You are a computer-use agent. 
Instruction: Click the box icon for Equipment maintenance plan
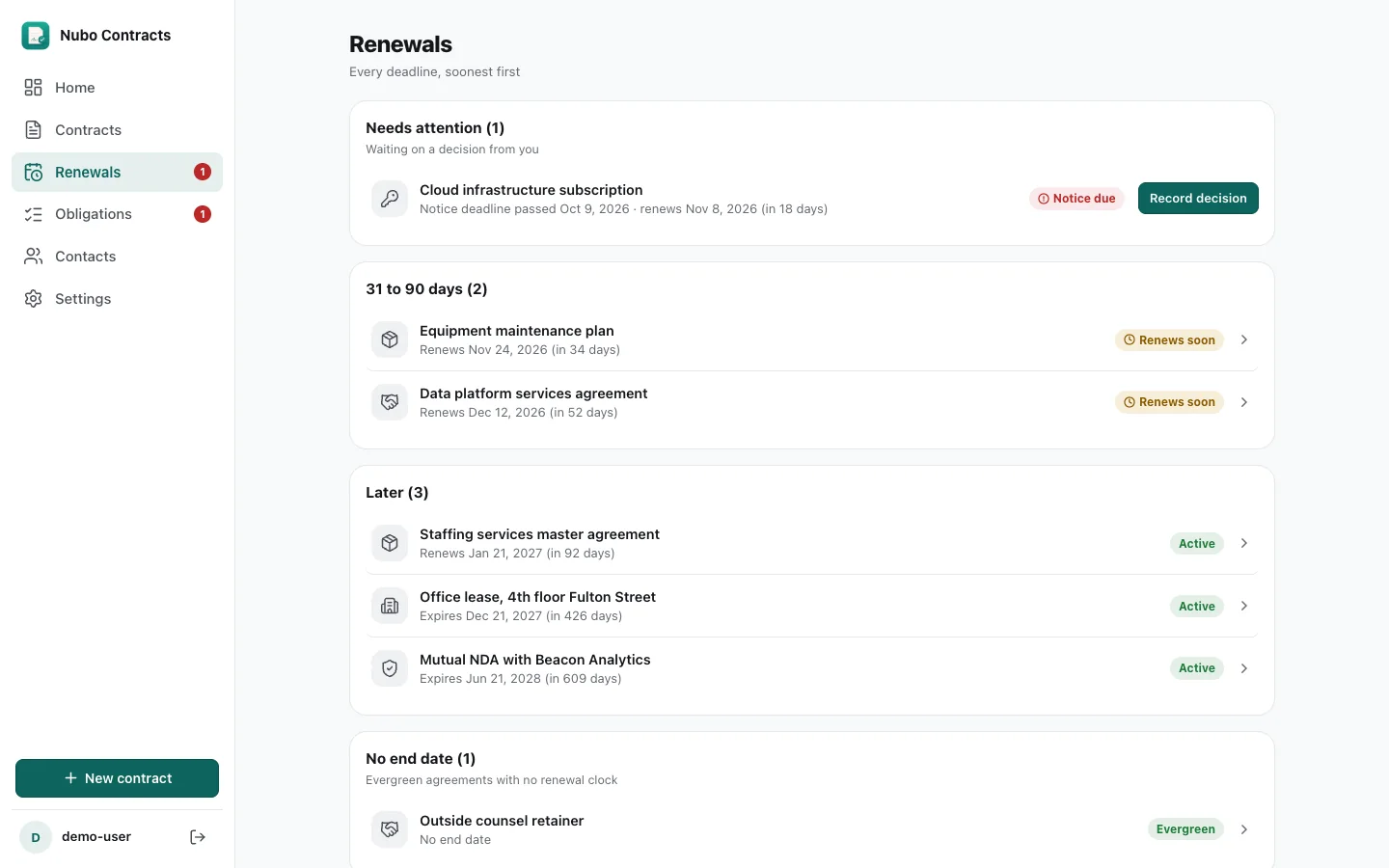pyautogui.click(x=390, y=339)
